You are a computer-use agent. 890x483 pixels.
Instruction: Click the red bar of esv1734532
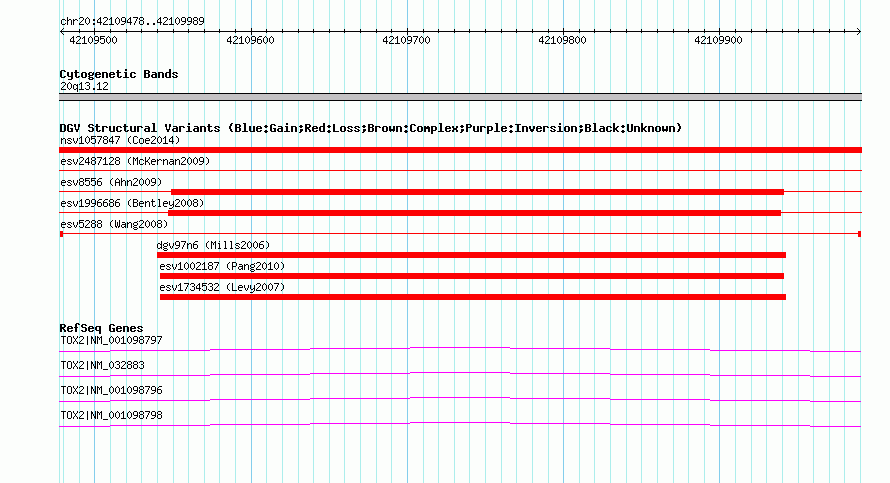pos(473,297)
